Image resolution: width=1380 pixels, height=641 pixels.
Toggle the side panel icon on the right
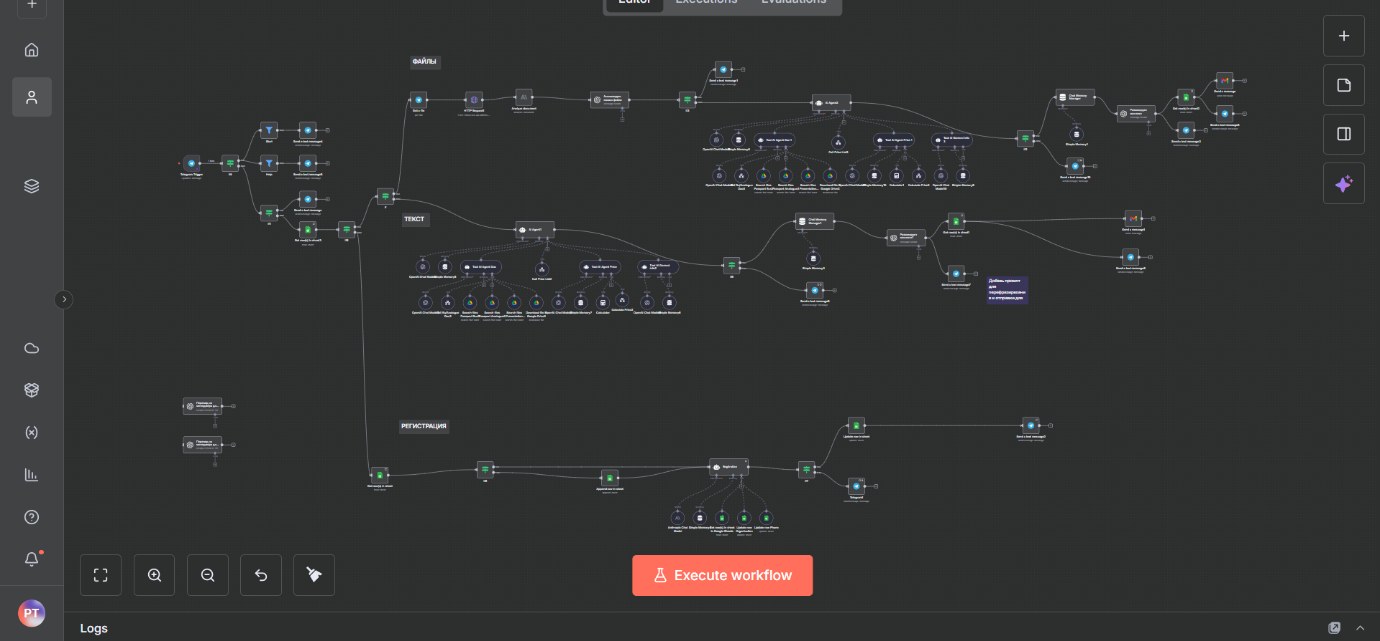[1344, 134]
